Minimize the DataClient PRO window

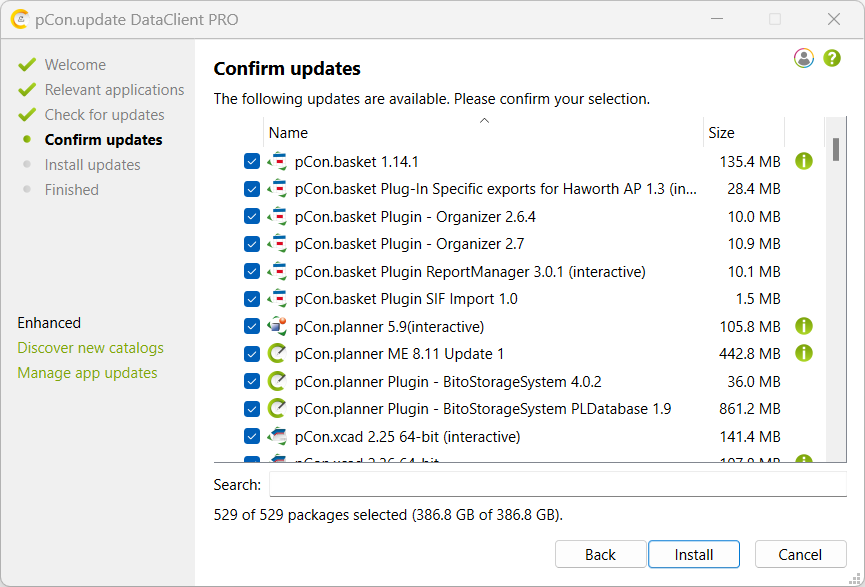[x=717, y=19]
